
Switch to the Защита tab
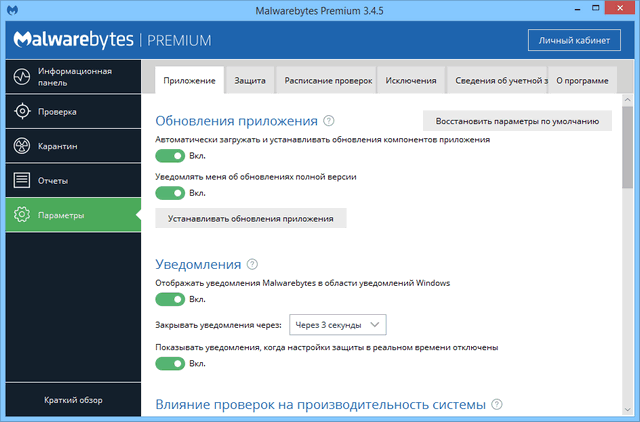tap(249, 79)
